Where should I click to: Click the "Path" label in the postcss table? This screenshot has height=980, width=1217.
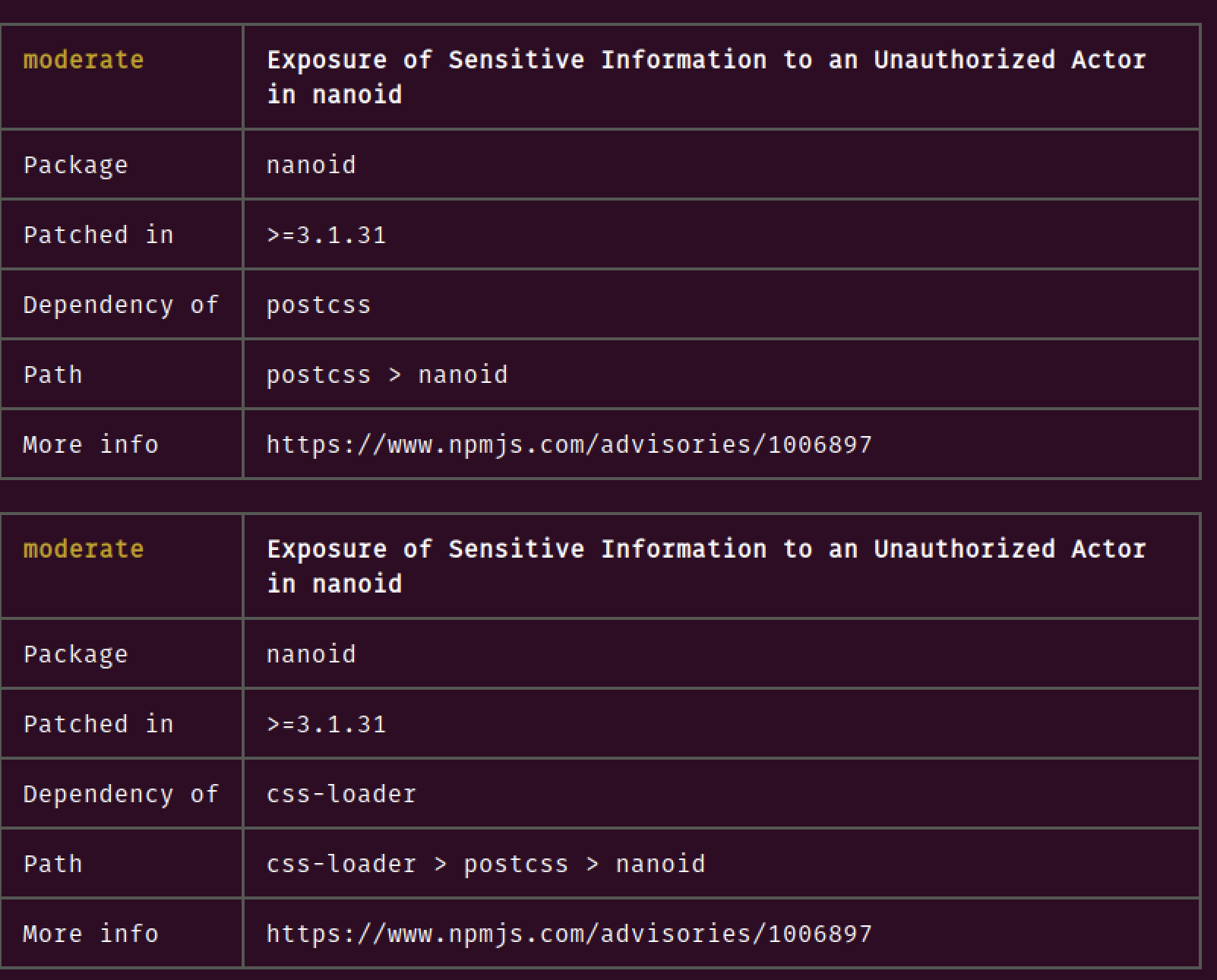coord(53,375)
